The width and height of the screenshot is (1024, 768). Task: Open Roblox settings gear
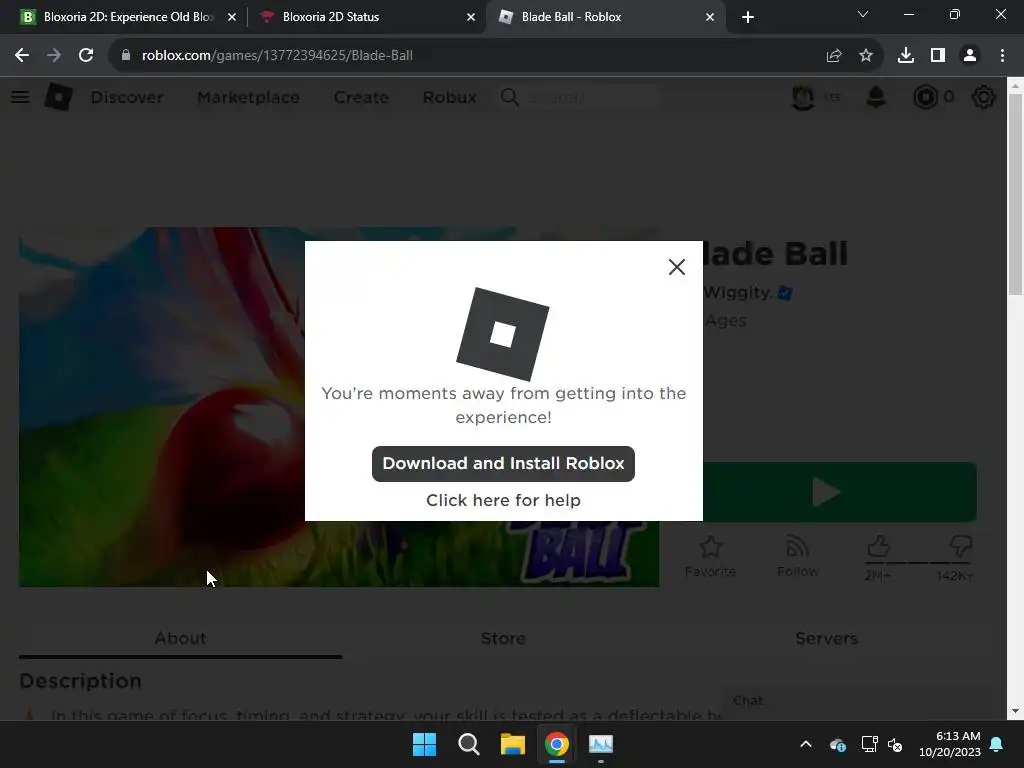(984, 97)
